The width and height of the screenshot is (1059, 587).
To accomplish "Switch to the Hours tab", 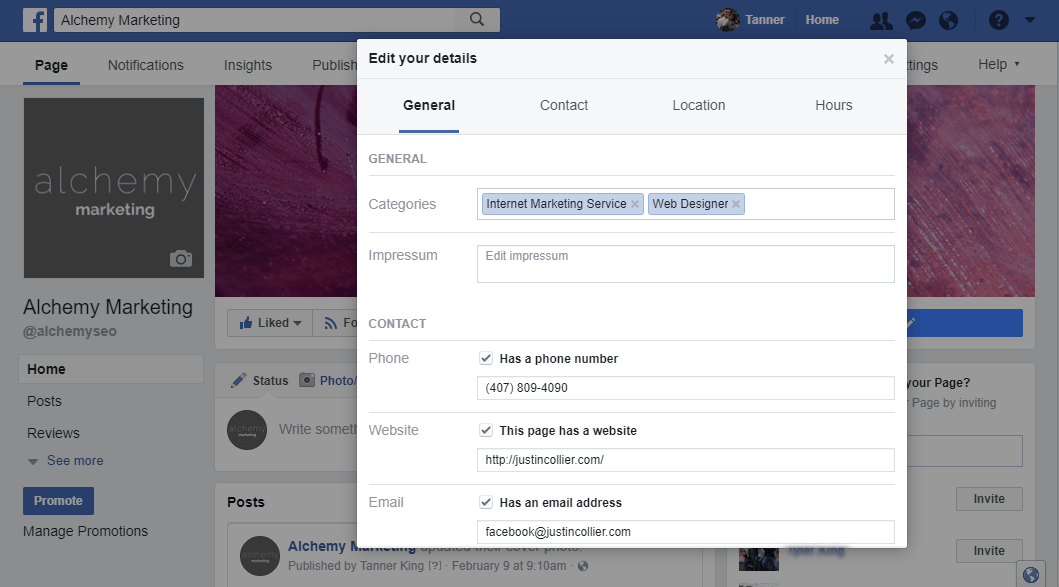I will pos(833,105).
